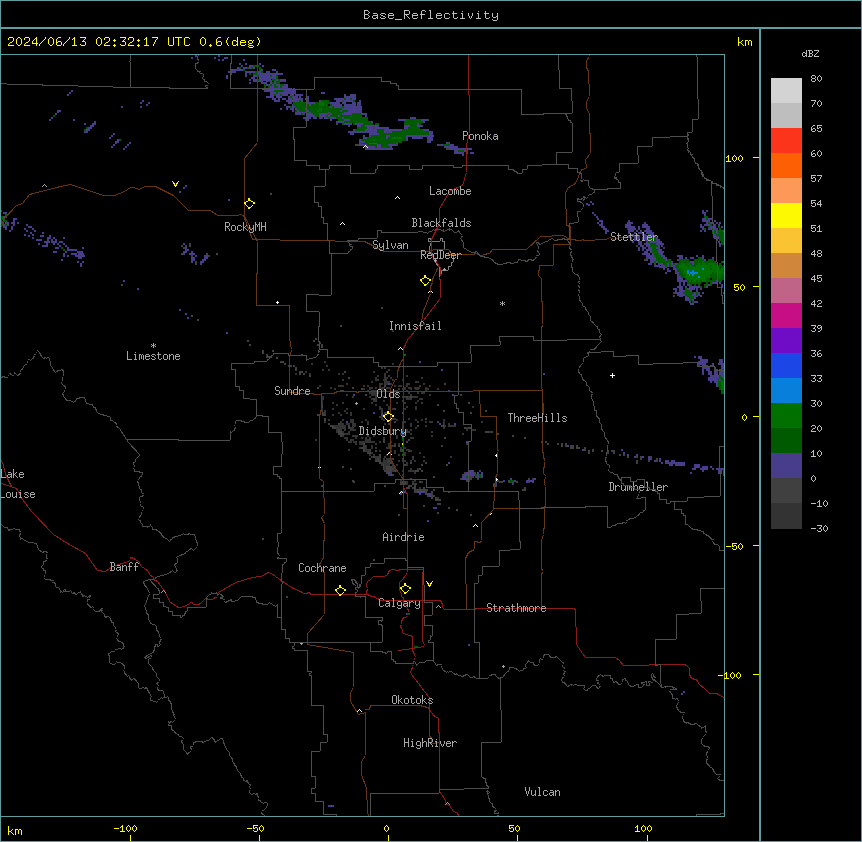The width and height of the screenshot is (862, 842).
Task: Click the Innisfail city label
Action: click(415, 326)
